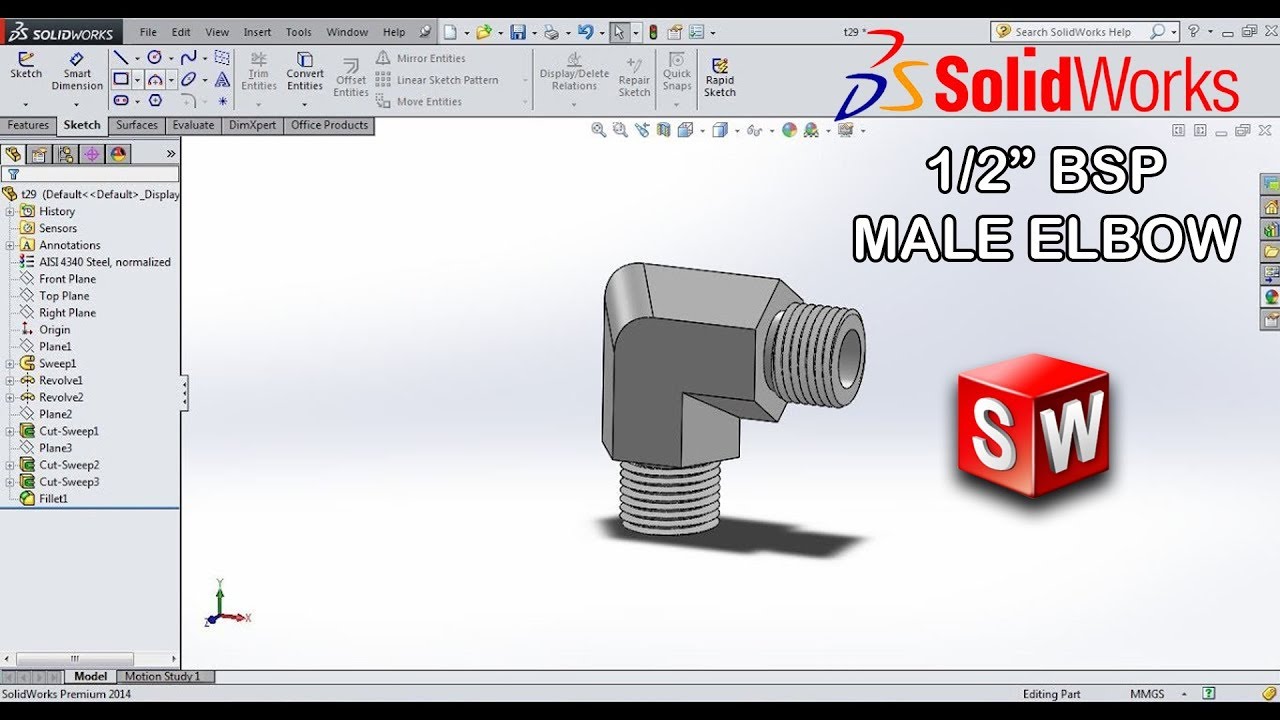Open File Explorer tab in task pane
This screenshot has height=720, width=1280.
pyautogui.click(x=1271, y=251)
